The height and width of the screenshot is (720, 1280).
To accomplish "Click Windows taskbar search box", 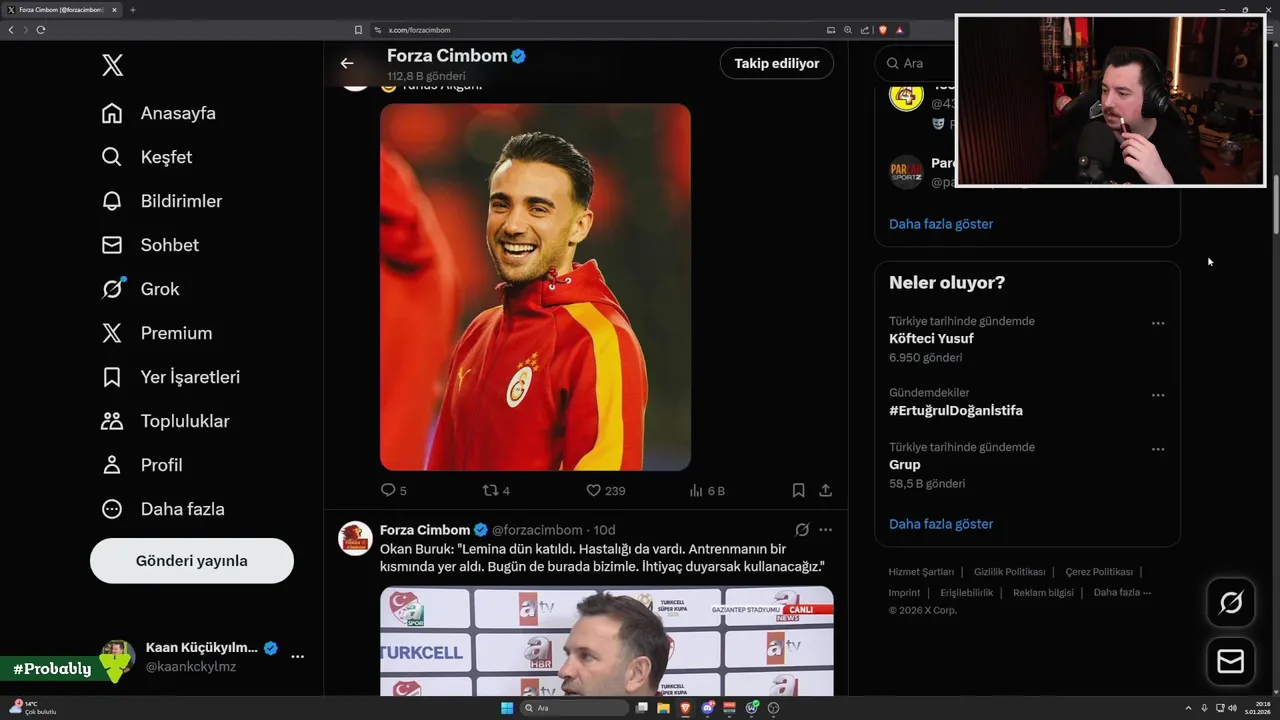I will [x=574, y=708].
